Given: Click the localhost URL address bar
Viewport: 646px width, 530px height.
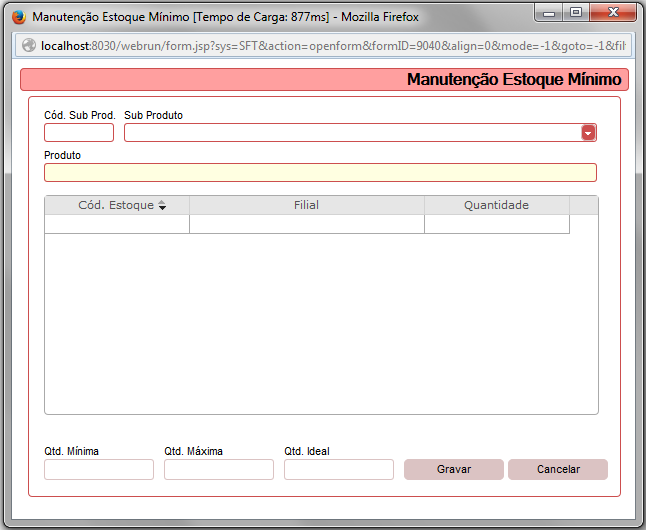Looking at the screenshot, I should (323, 45).
